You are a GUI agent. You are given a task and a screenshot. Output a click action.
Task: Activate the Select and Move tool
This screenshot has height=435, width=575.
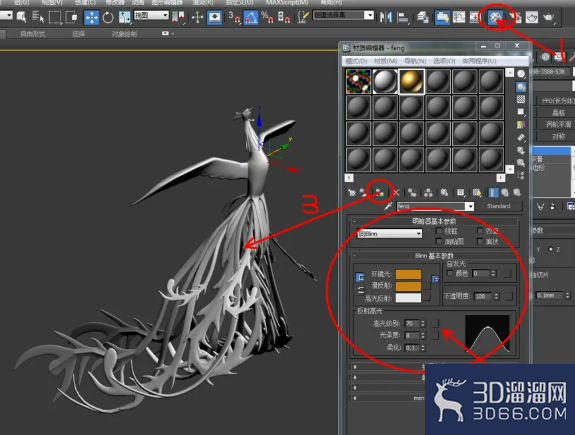click(x=91, y=17)
